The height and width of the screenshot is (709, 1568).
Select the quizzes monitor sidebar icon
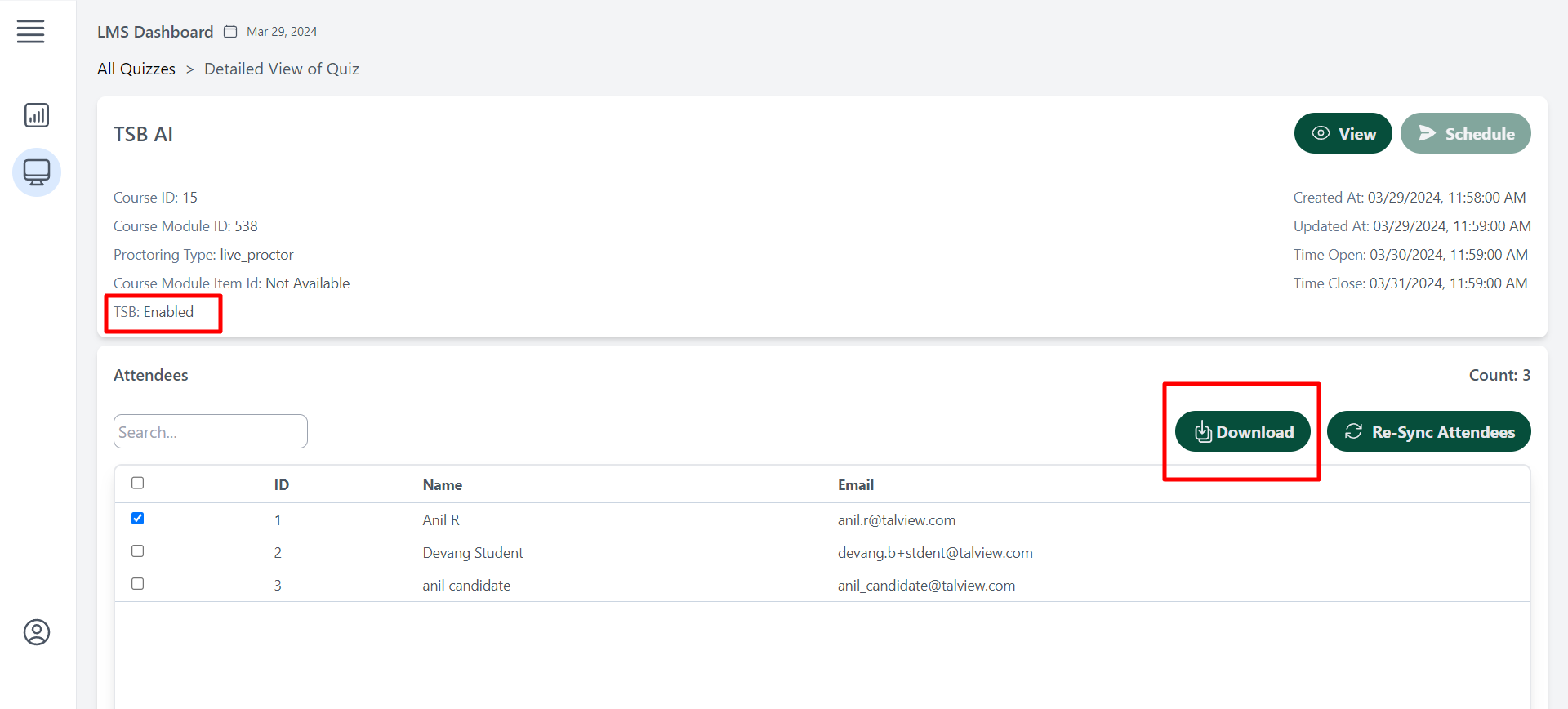point(37,172)
